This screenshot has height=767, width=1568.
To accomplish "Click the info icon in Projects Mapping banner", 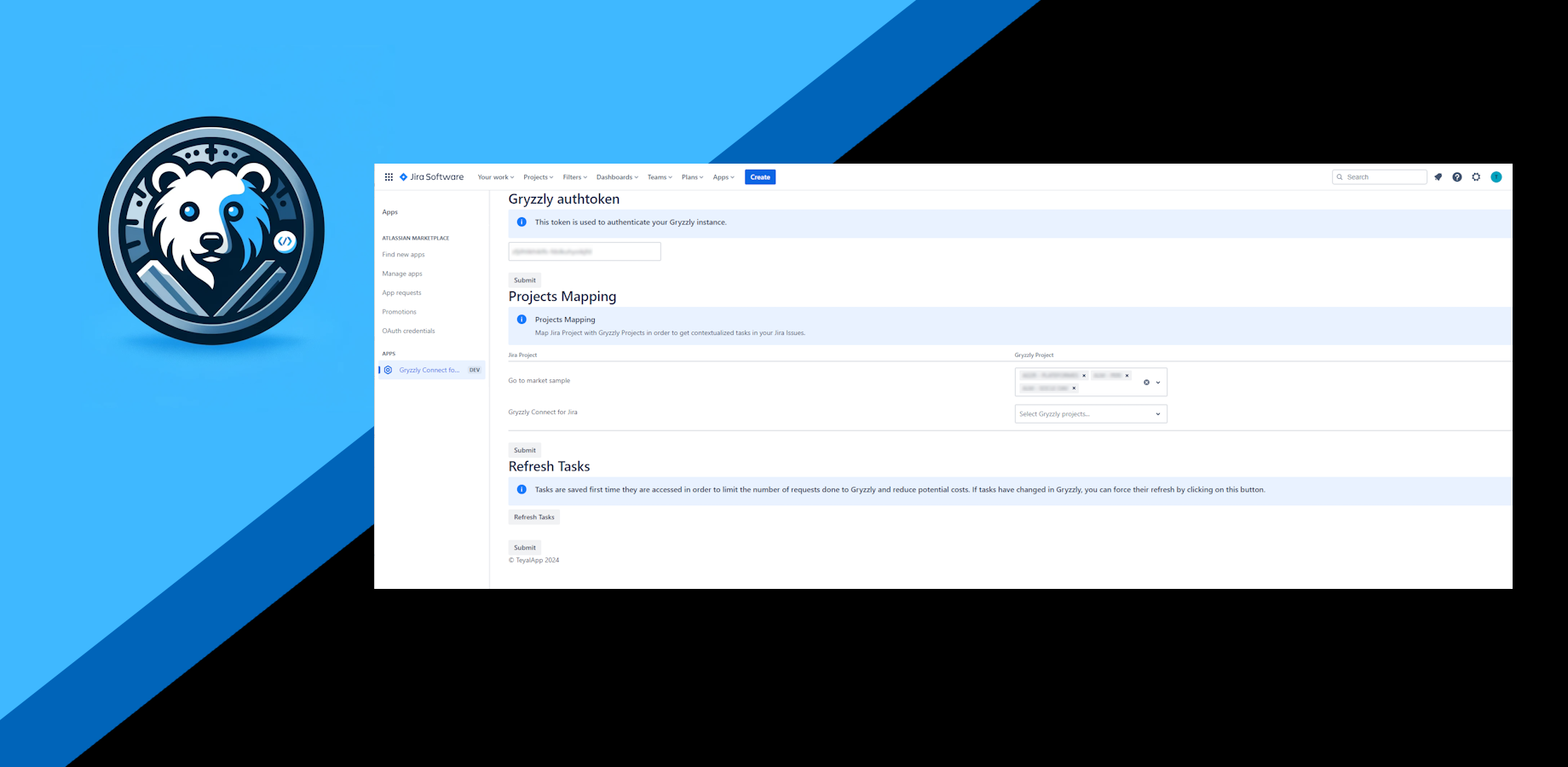I will click(x=522, y=320).
